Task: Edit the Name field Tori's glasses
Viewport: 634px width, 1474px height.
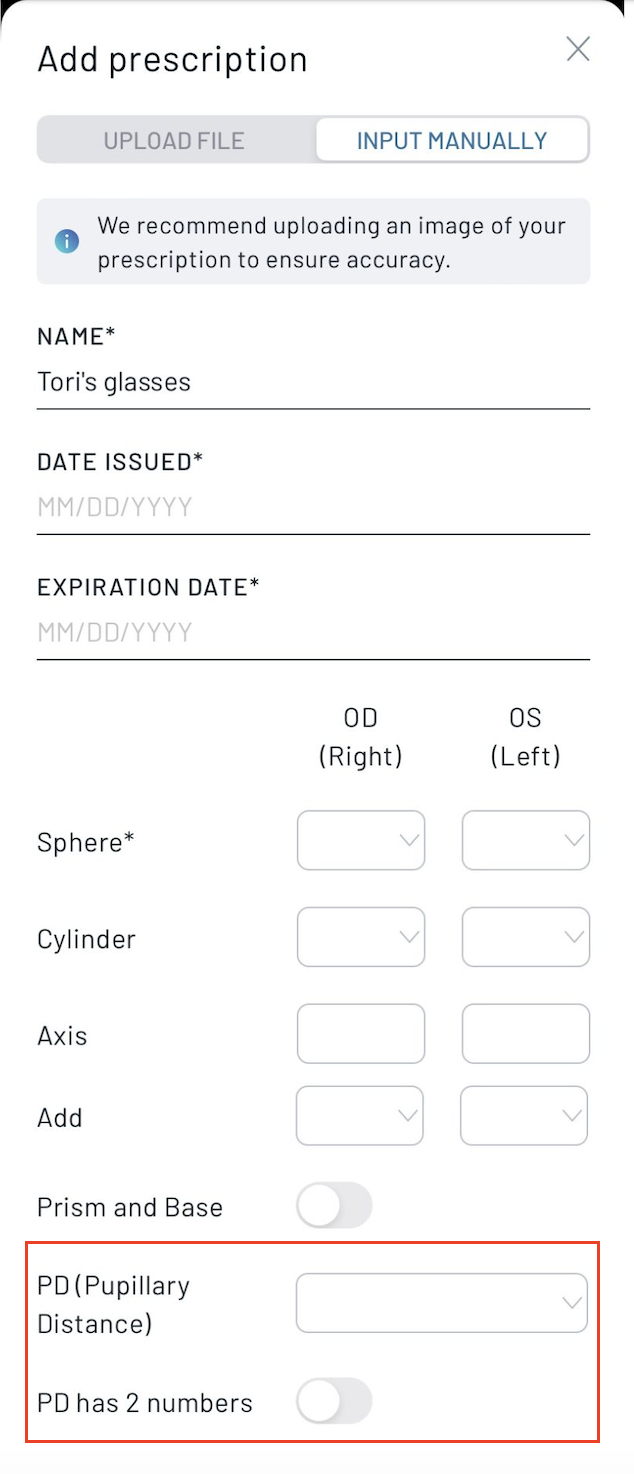Action: click(313, 382)
